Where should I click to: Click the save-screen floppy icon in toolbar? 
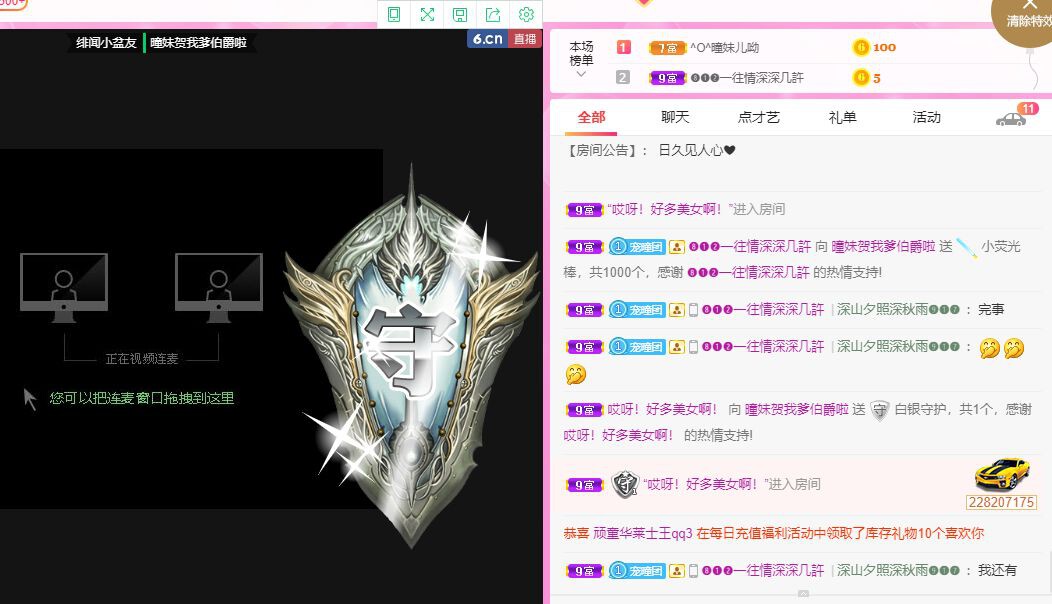(460, 14)
